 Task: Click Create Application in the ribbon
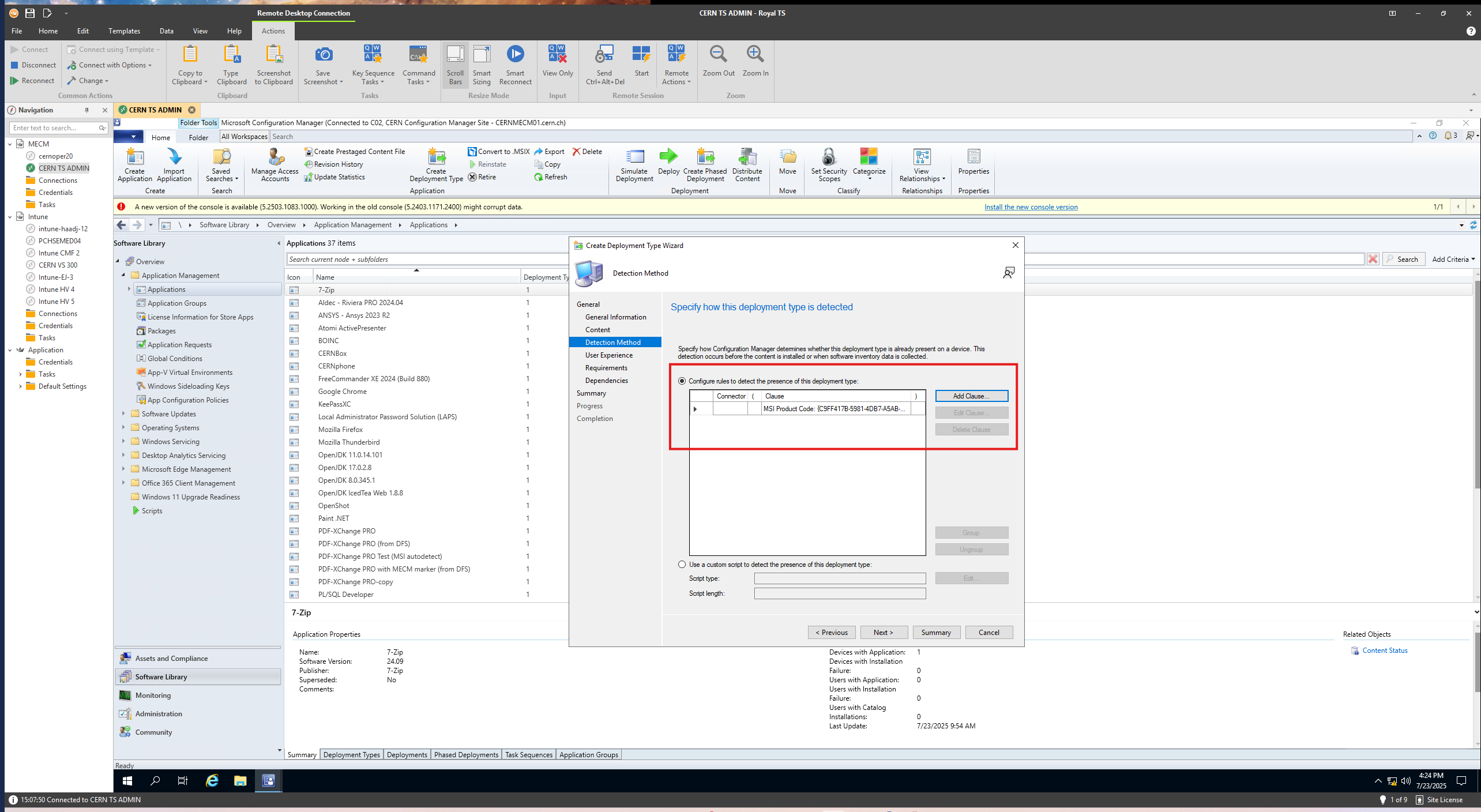134,165
